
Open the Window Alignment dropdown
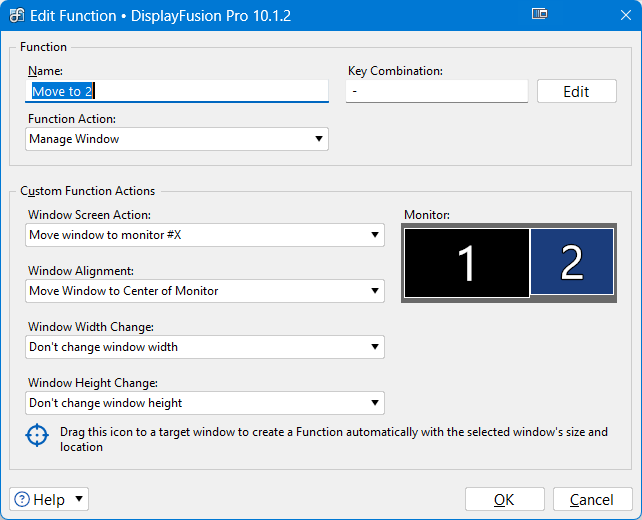click(x=205, y=291)
